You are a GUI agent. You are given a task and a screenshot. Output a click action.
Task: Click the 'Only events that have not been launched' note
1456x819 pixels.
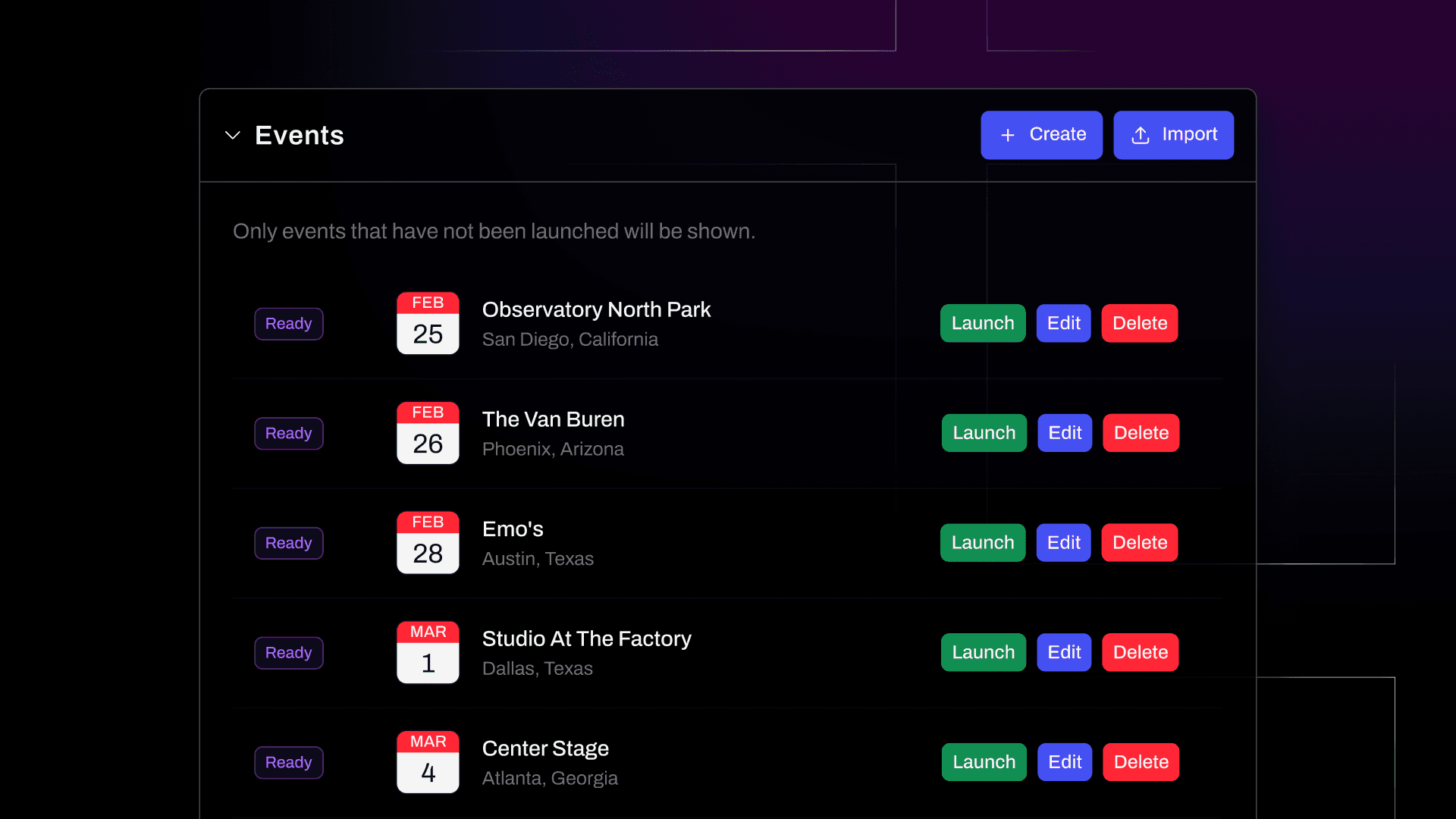(494, 231)
